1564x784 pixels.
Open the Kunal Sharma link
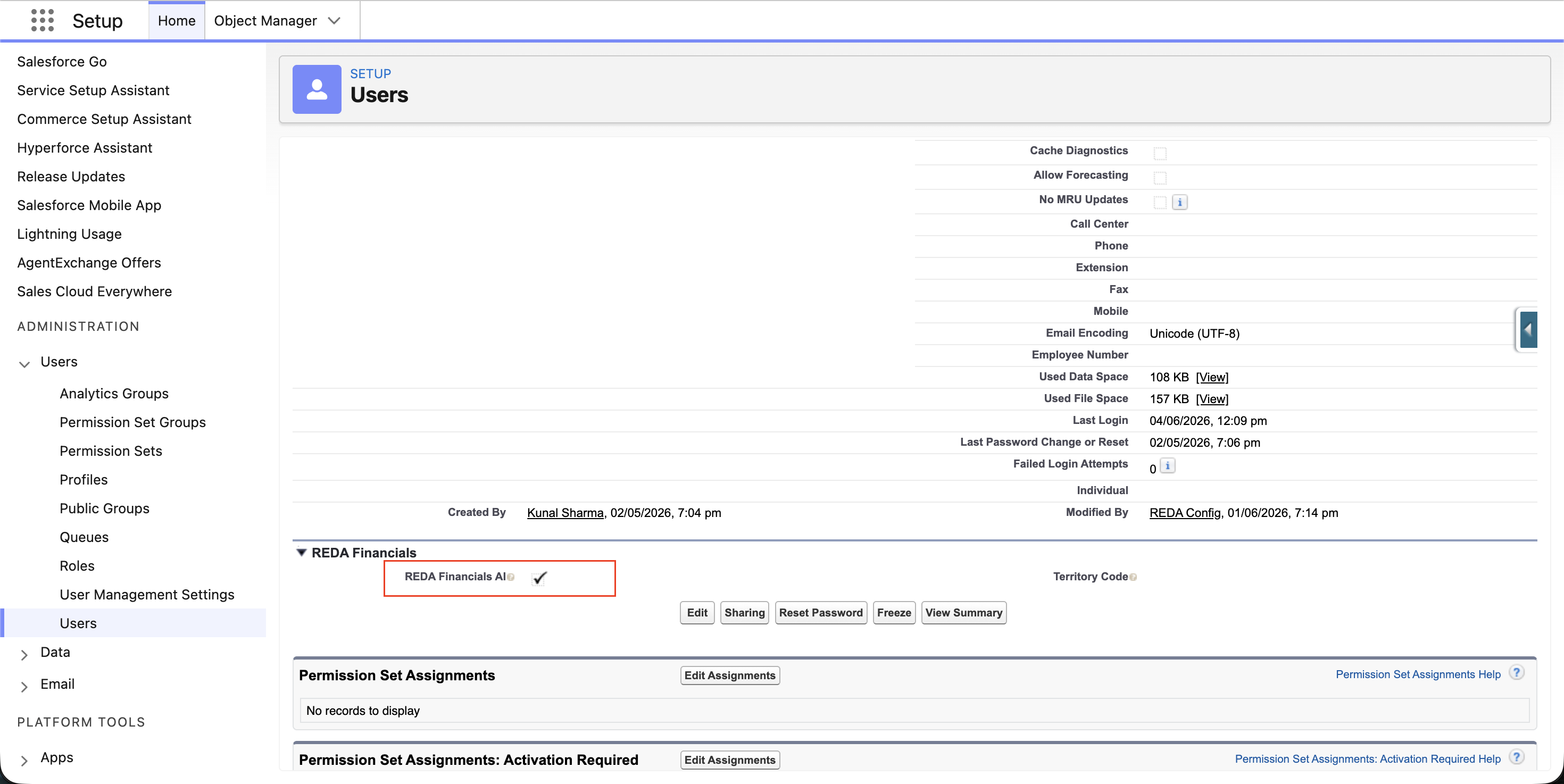[565, 513]
